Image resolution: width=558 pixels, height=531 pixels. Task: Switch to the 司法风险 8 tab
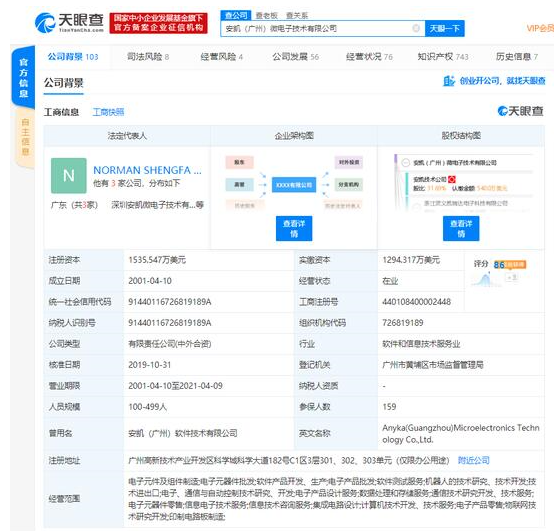pos(148,57)
